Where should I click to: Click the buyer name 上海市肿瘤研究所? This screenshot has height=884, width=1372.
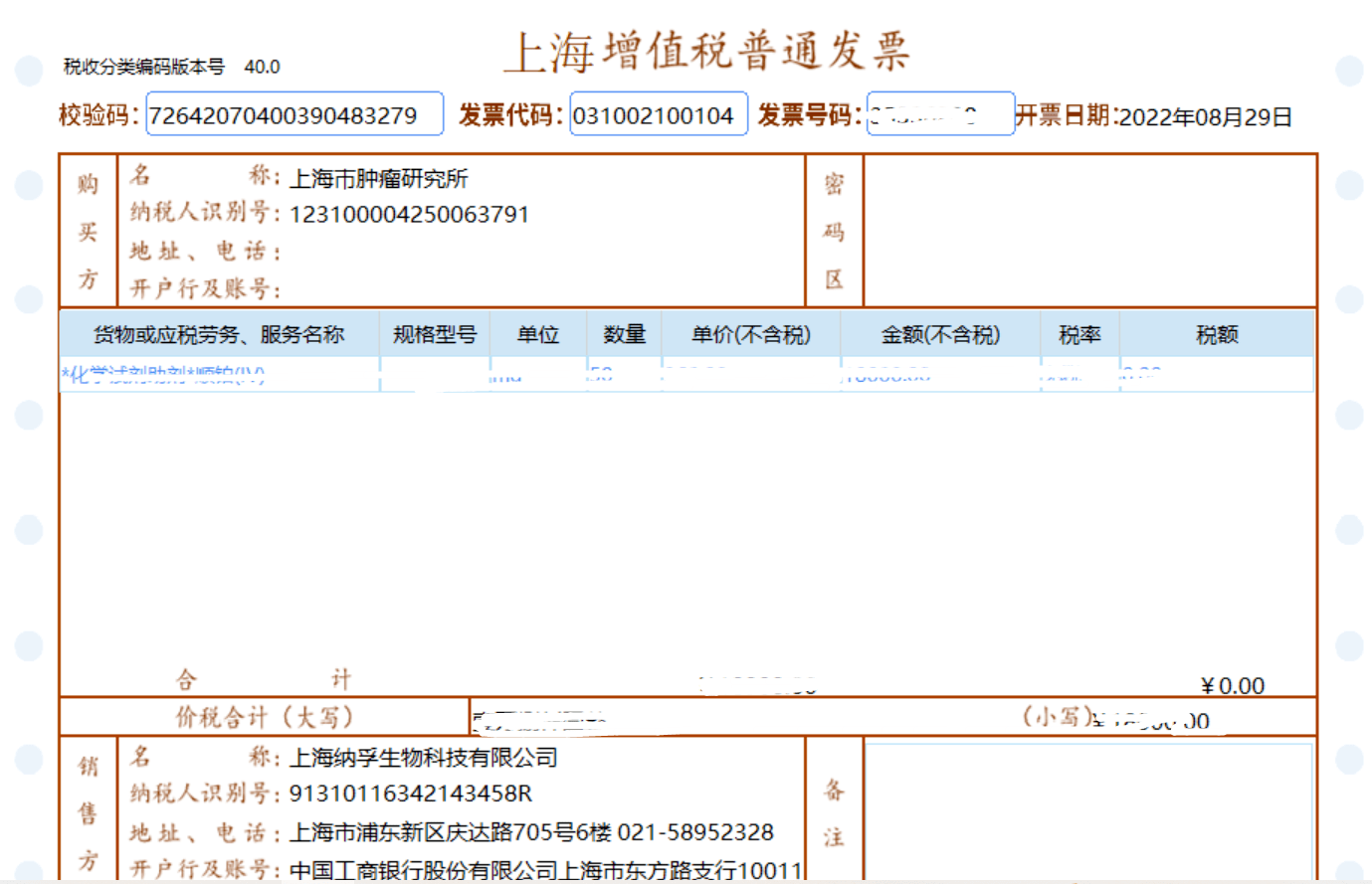click(x=378, y=179)
